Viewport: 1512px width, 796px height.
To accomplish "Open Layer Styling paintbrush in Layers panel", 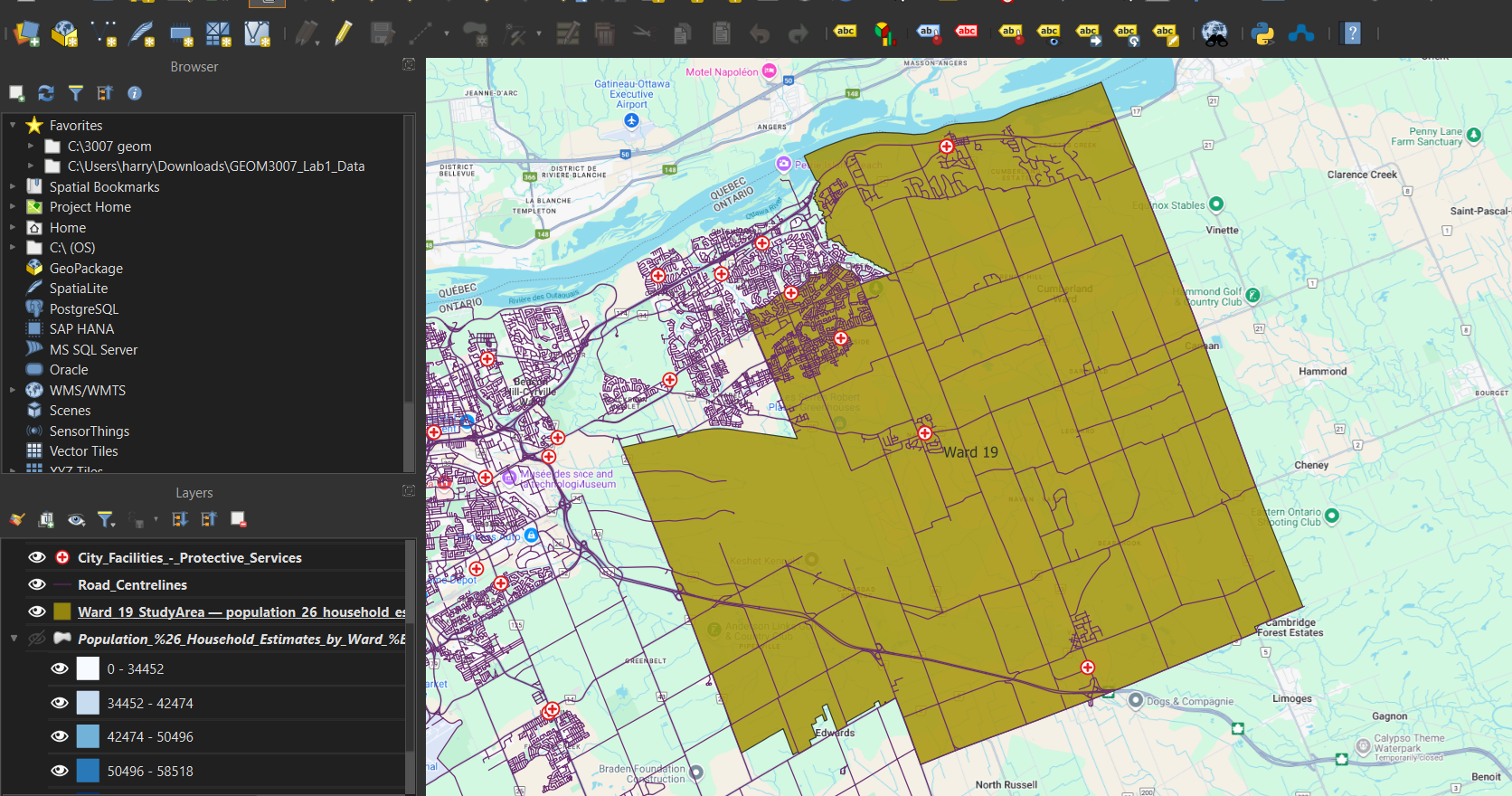I will [x=17, y=519].
